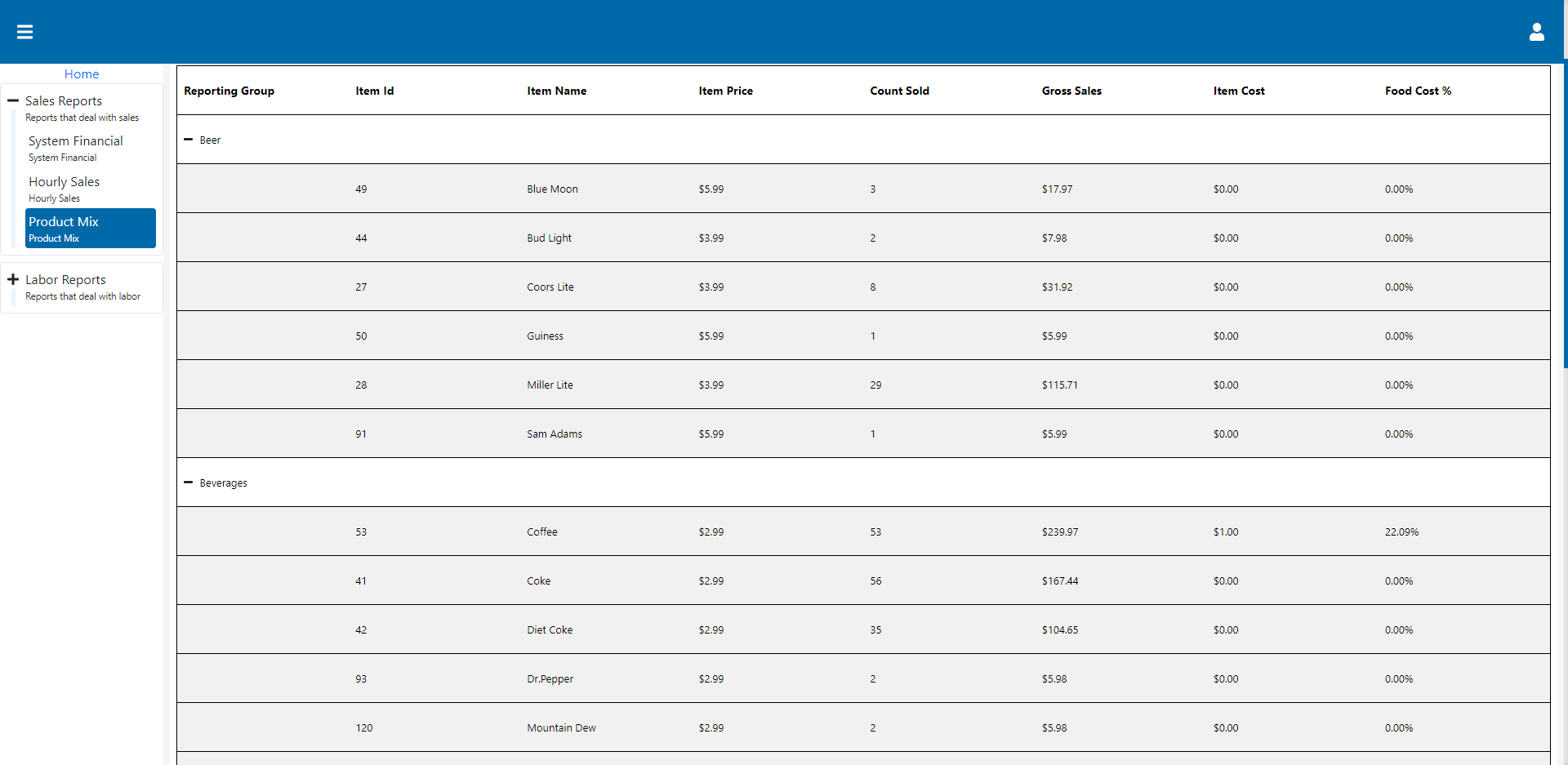Sort by Item Price column header
This screenshot has width=1568, height=765.
[726, 91]
